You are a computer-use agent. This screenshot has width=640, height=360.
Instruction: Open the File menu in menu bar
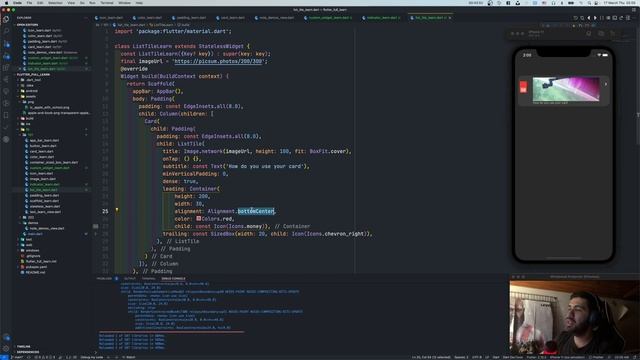[29, 3]
